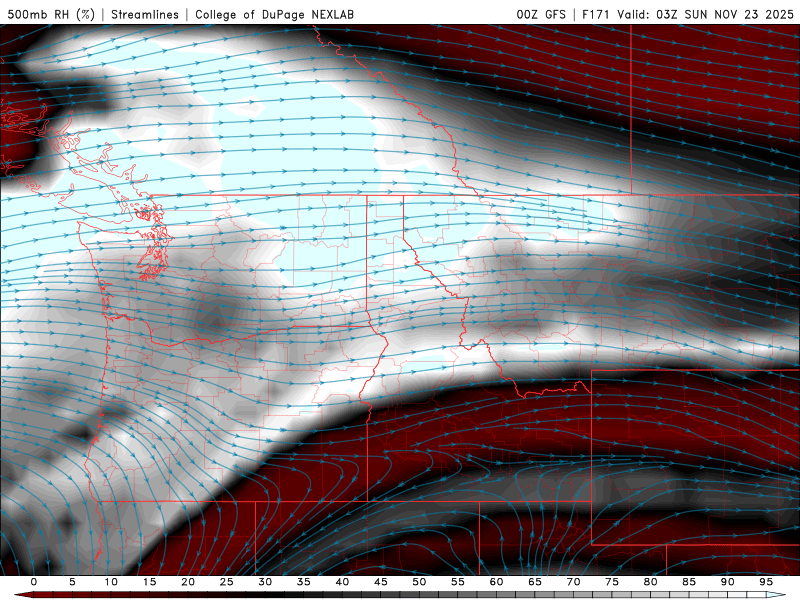Select the "50" humidity scale label
Viewport: 800px width, 600px height.
[419, 582]
